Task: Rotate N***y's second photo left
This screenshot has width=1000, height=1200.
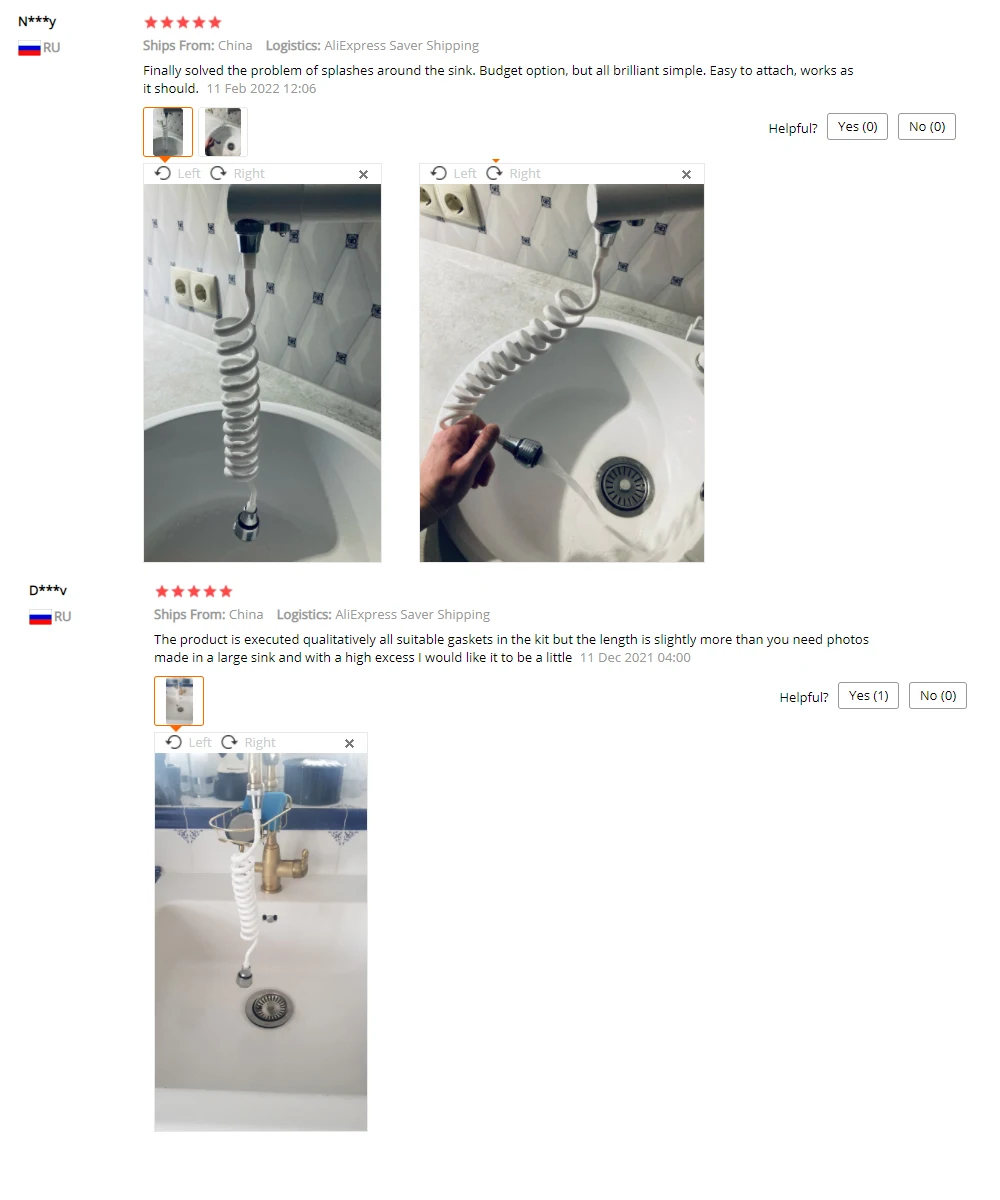Action: [454, 173]
